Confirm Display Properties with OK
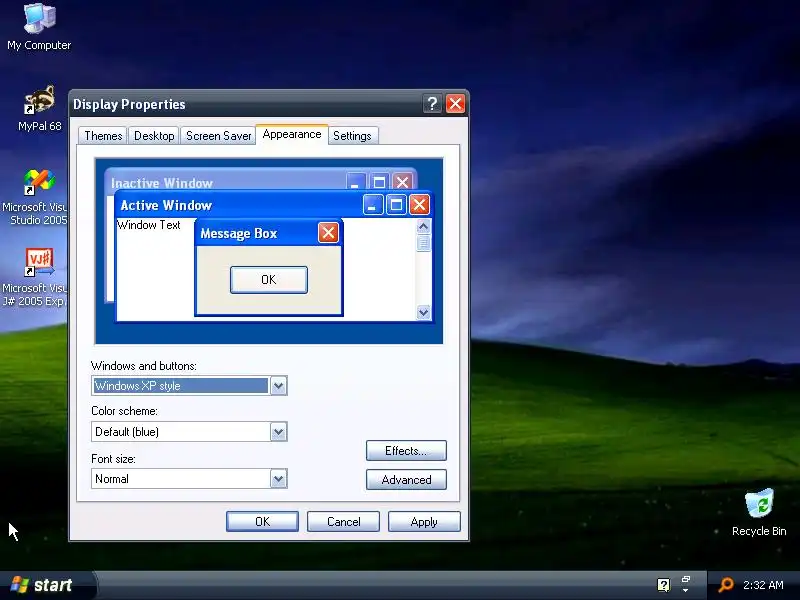The width and height of the screenshot is (800, 600). [262, 521]
